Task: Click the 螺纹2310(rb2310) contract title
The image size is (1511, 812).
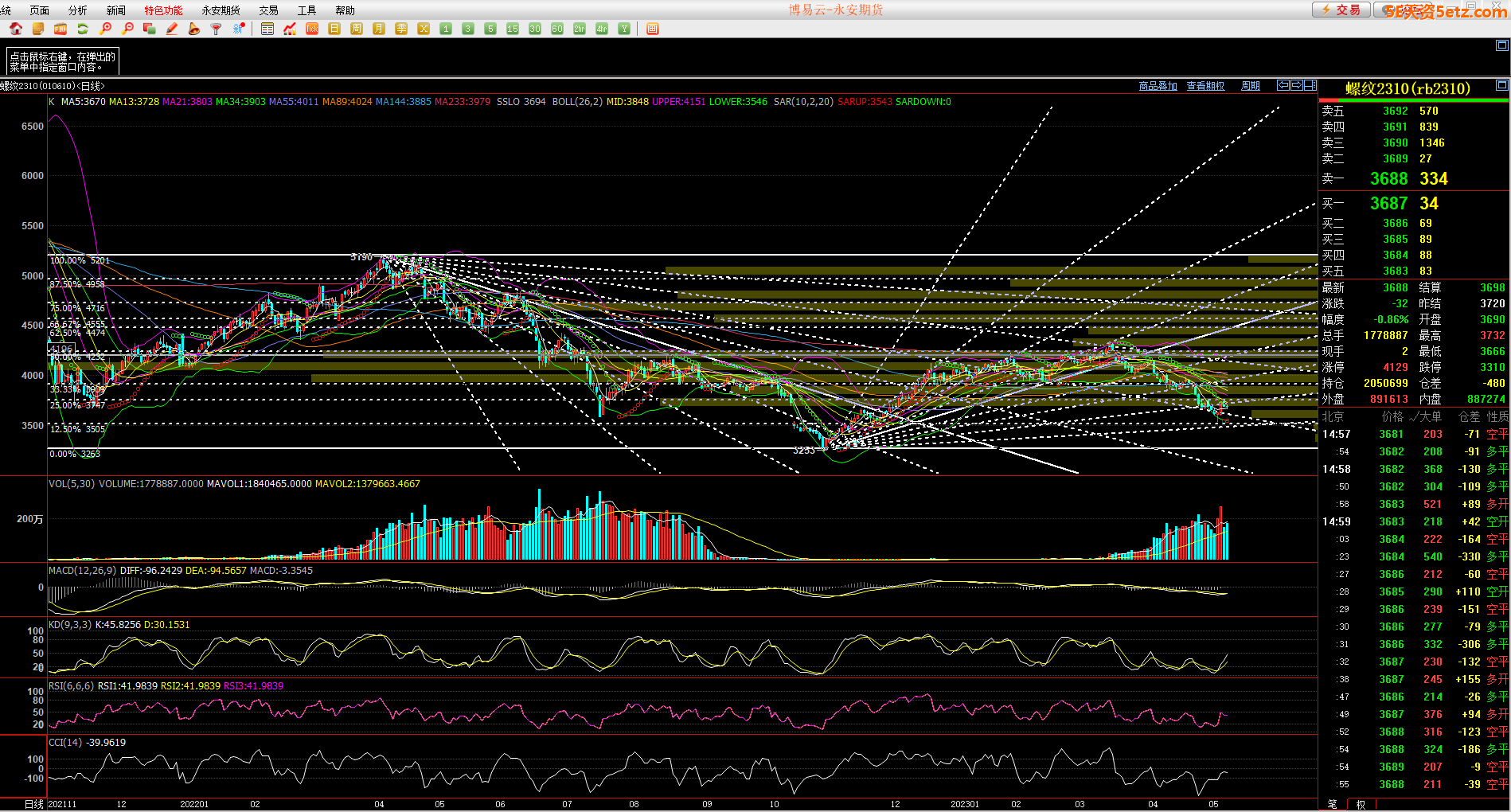Action: 1408,88
